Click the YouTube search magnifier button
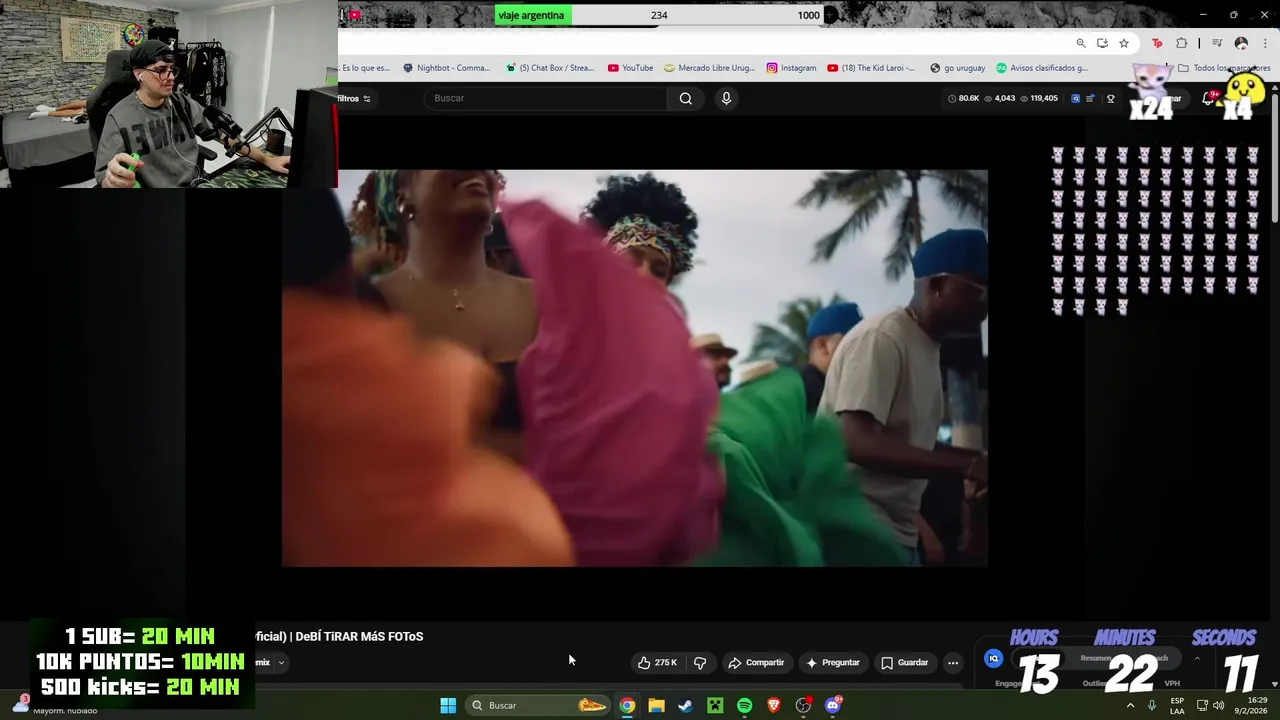Image resolution: width=1280 pixels, height=720 pixels. coord(685,98)
